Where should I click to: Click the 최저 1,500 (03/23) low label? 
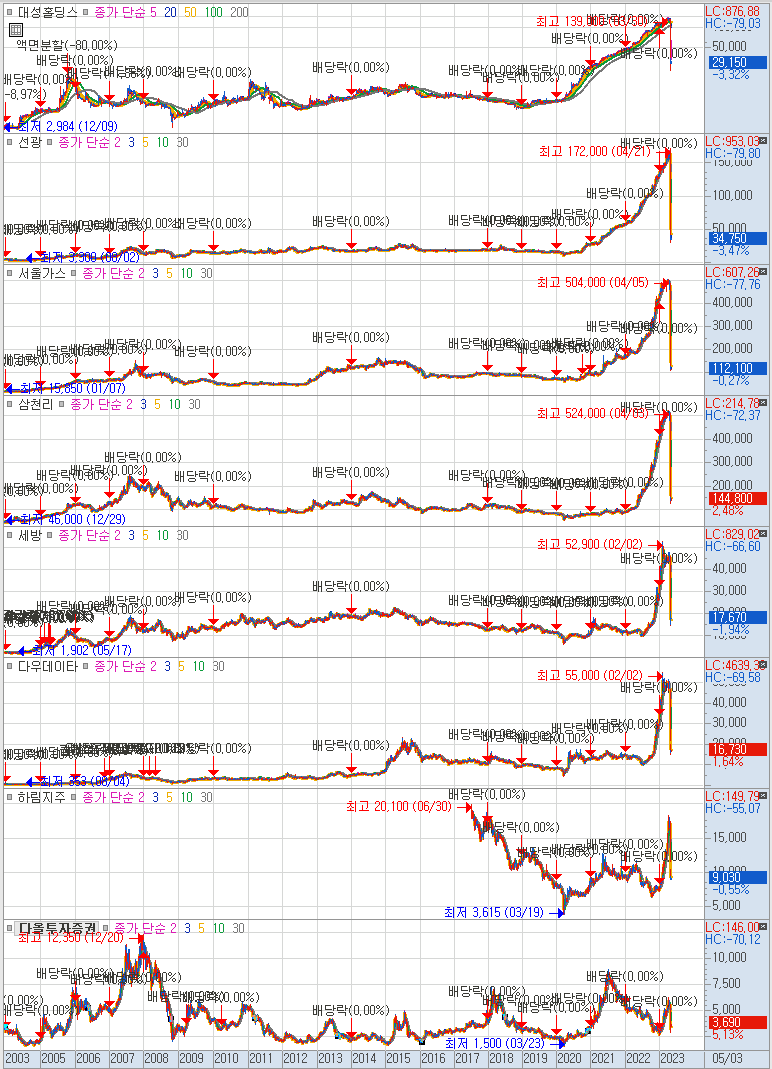[x=495, y=1043]
